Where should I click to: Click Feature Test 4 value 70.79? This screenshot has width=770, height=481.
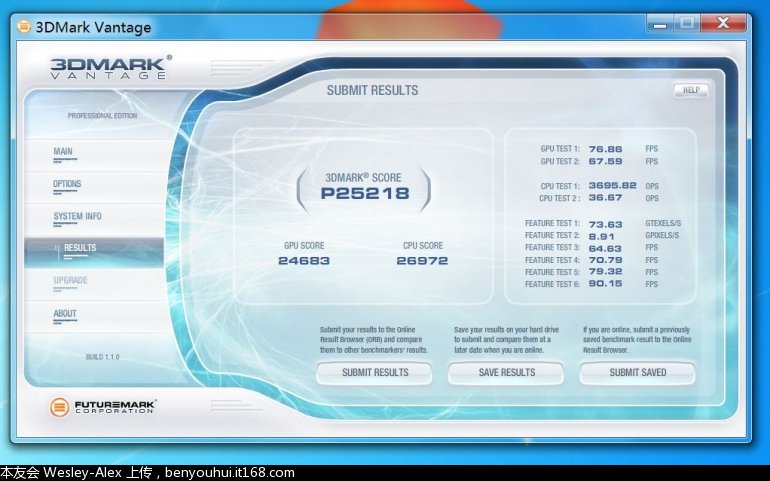click(x=605, y=260)
